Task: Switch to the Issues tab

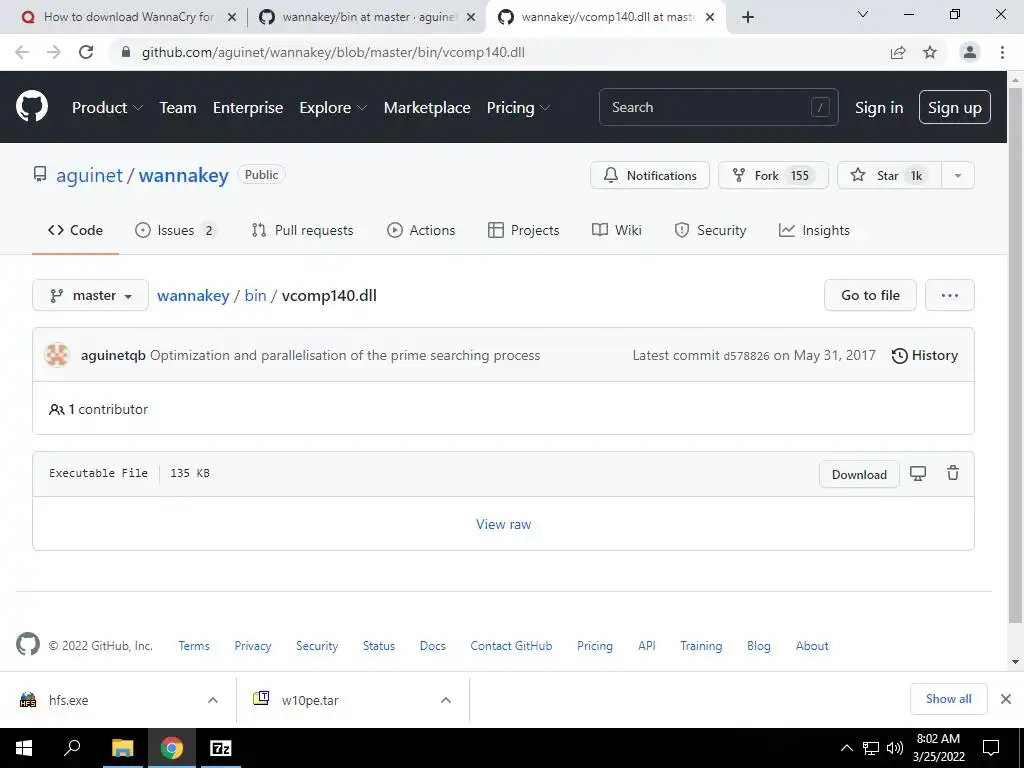Action: pos(176,230)
